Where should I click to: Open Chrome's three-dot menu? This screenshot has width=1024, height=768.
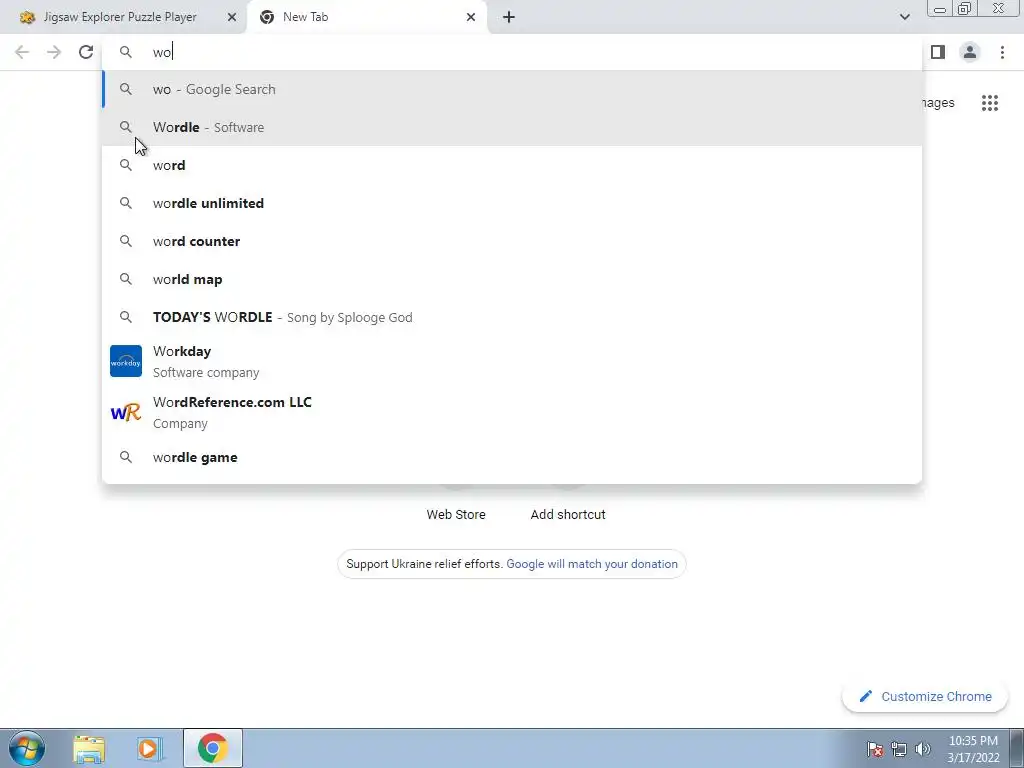pos(1002,52)
